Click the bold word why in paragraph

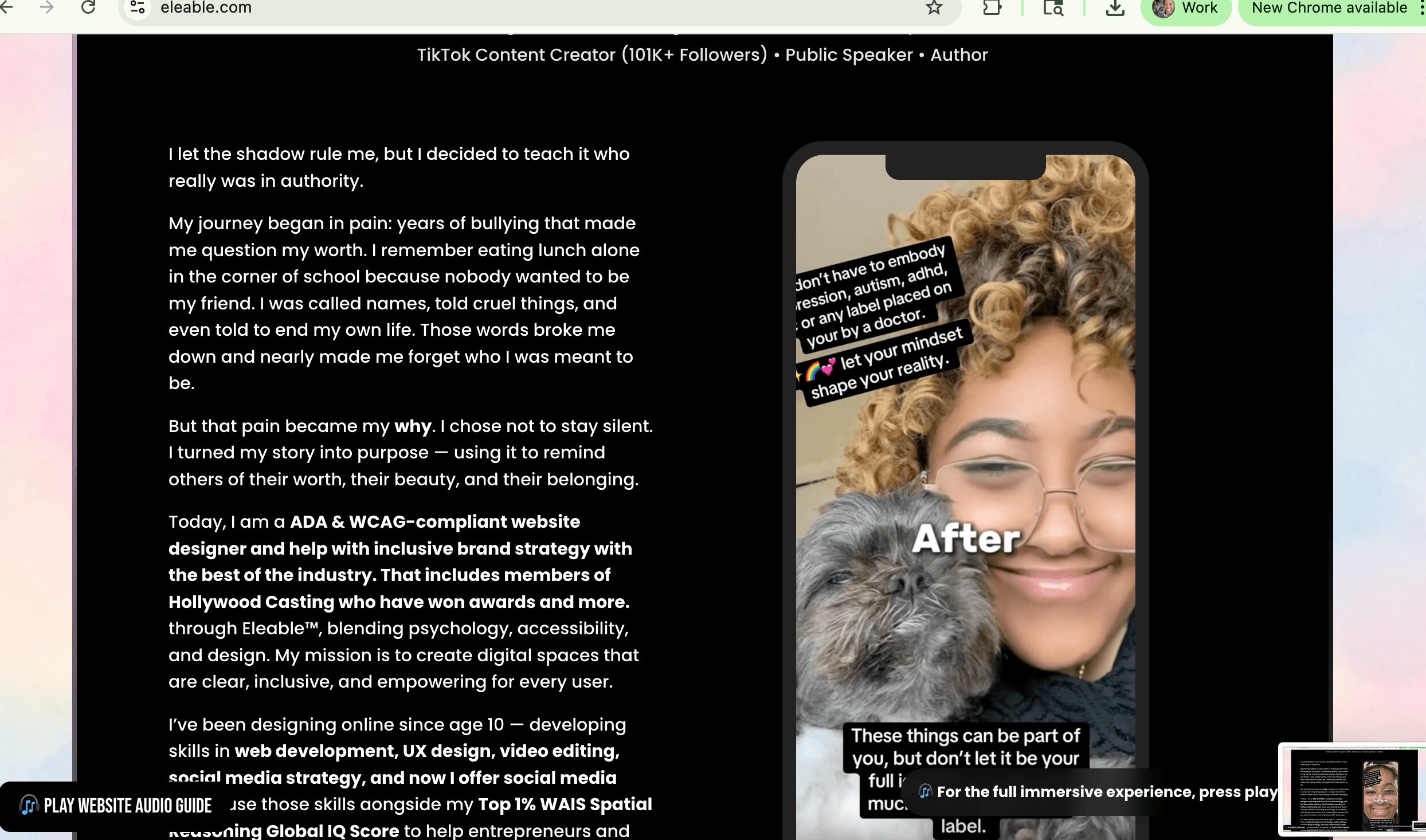(413, 426)
